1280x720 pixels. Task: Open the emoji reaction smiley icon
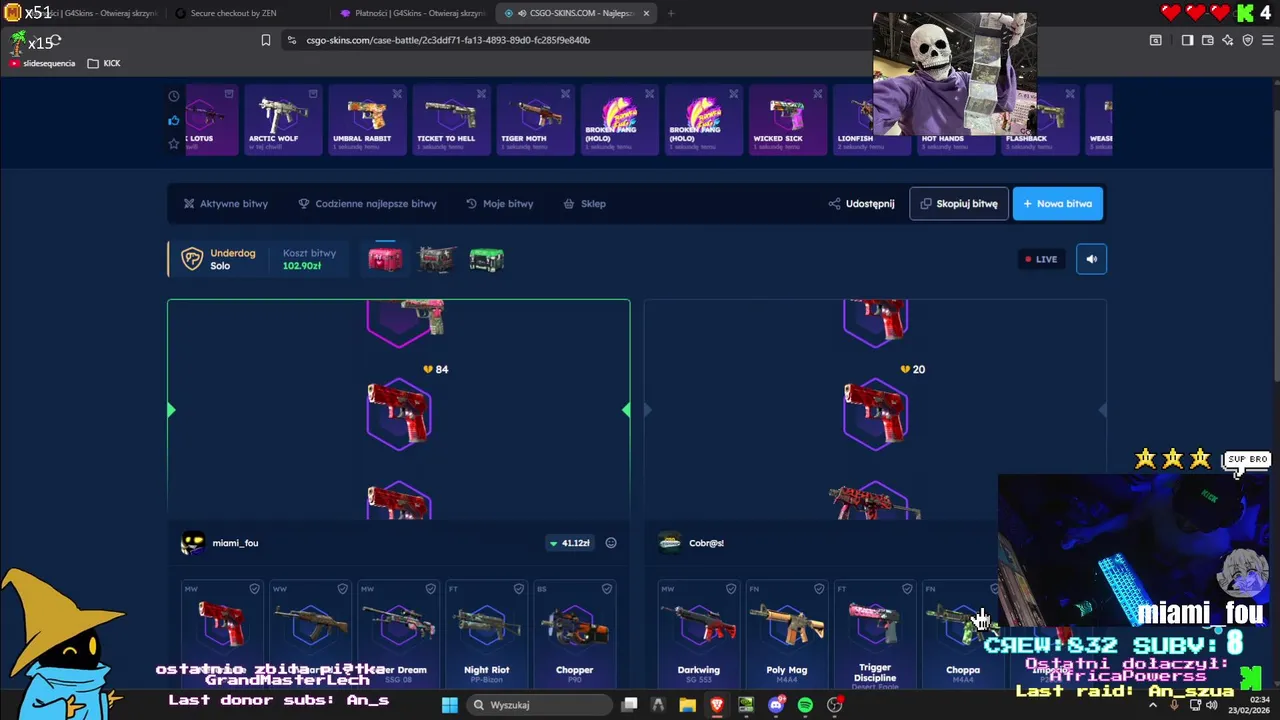(x=611, y=543)
